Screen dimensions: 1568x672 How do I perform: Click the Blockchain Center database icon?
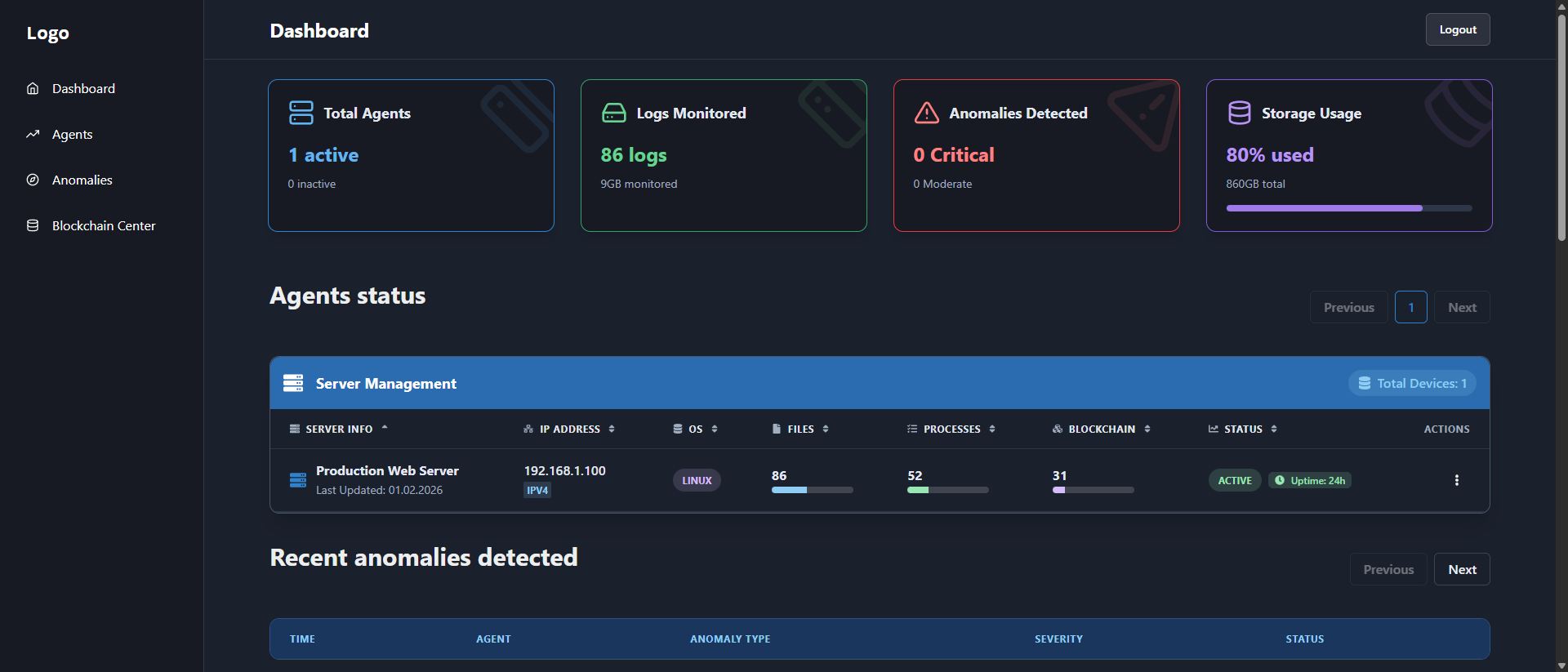(33, 225)
